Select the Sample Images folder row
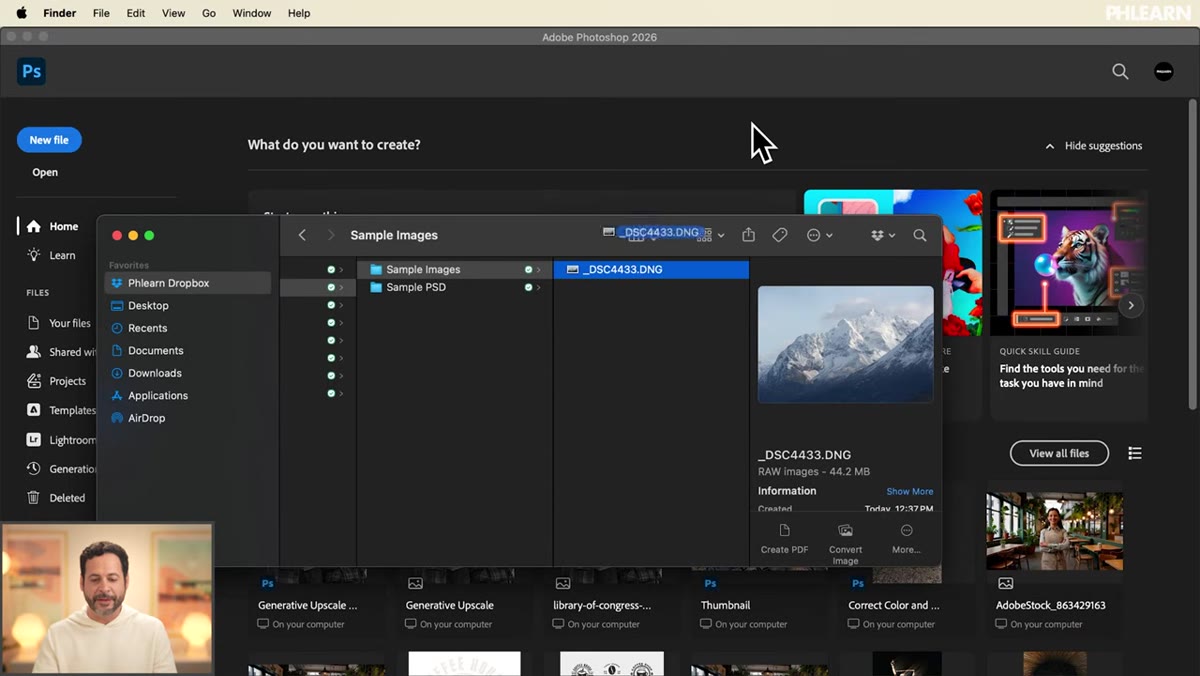This screenshot has height=676, width=1200. [x=454, y=270]
